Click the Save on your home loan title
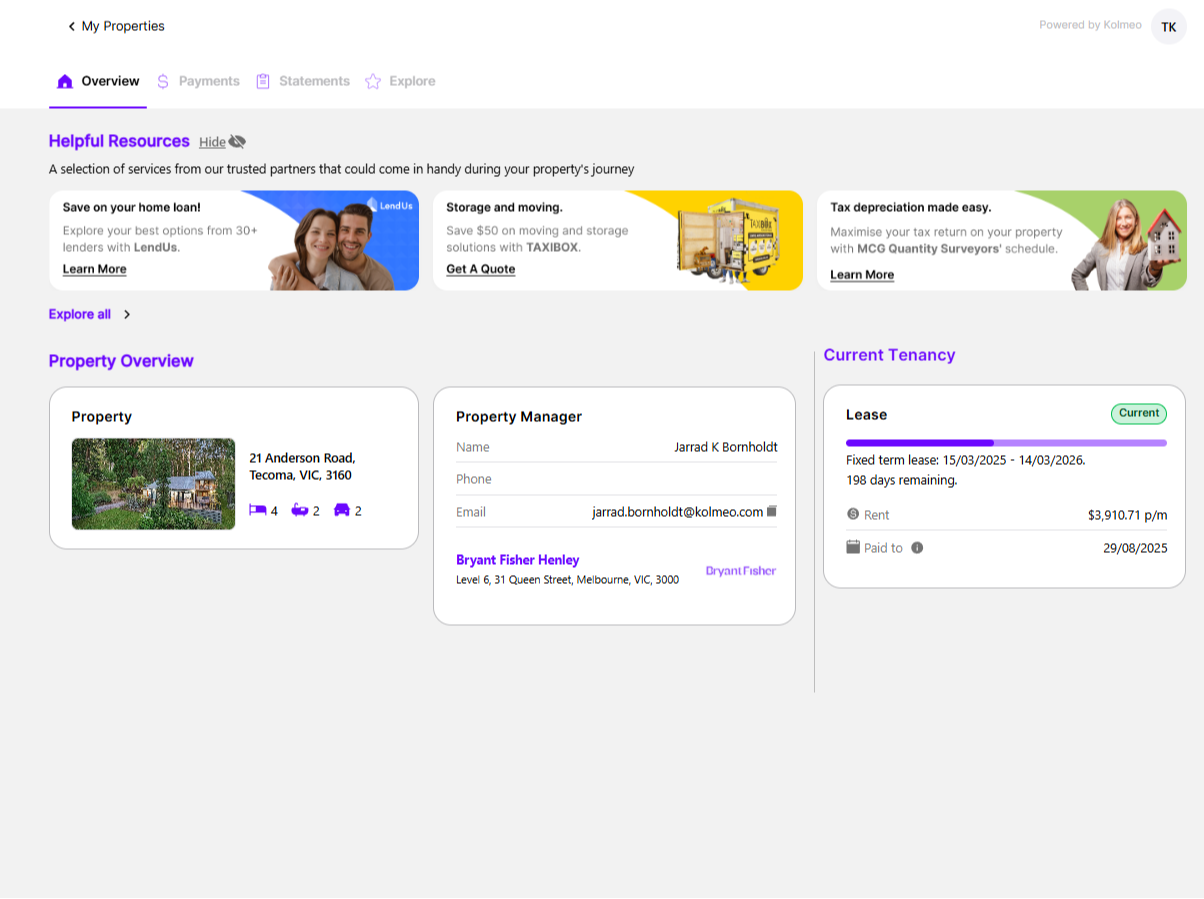 pyautogui.click(x=132, y=207)
